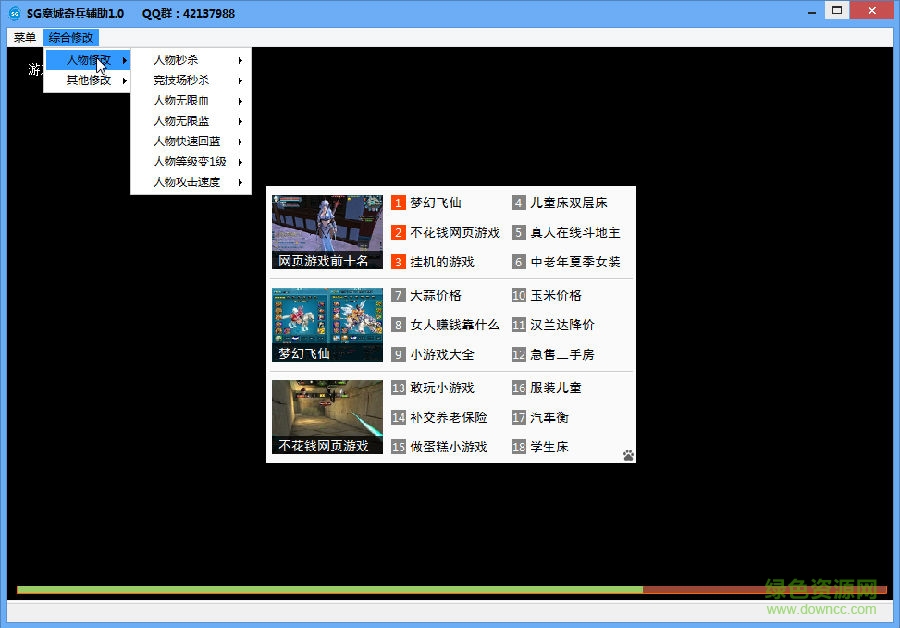Click the orange number 2 rank badge

pos(398,232)
